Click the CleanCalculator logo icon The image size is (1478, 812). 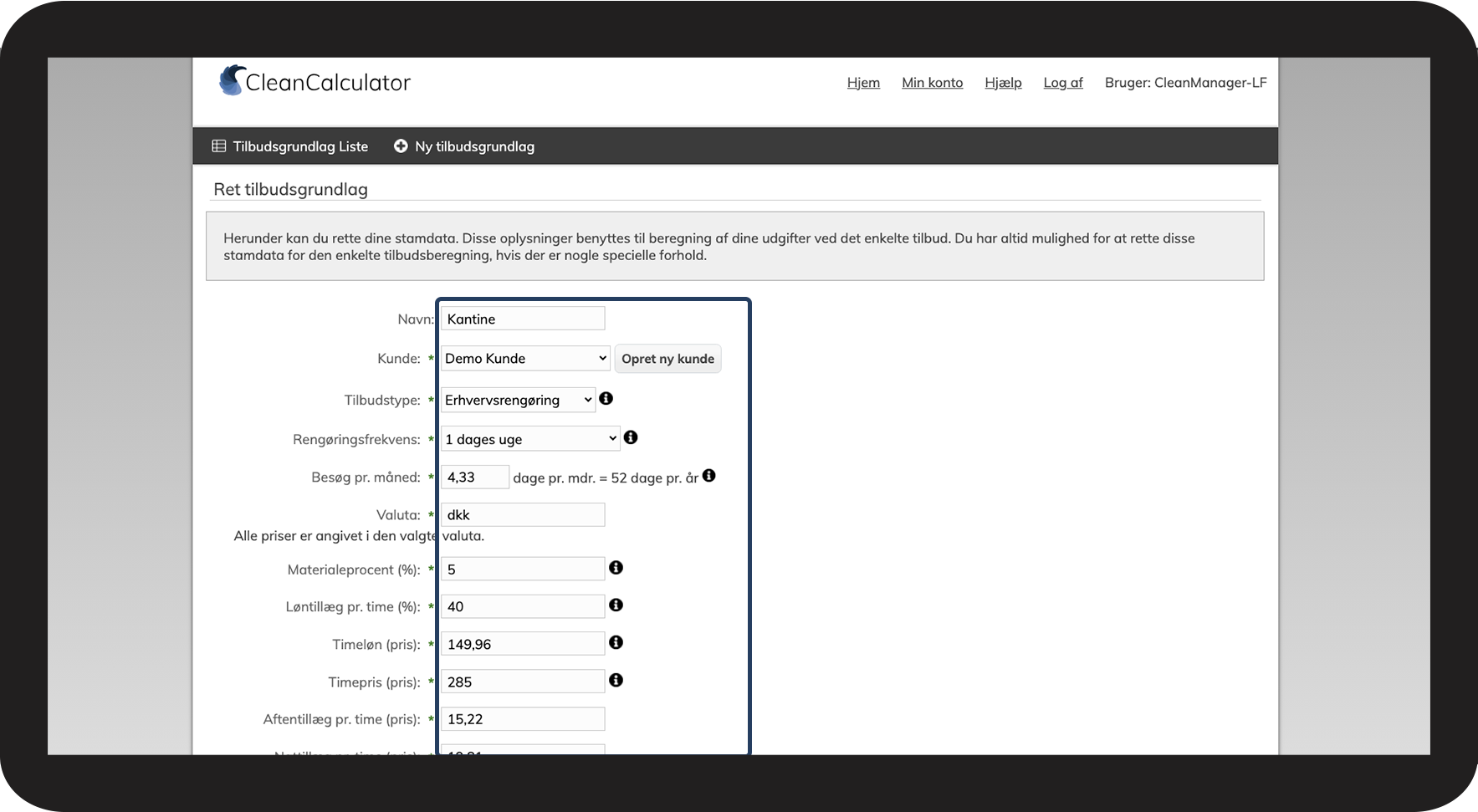(x=231, y=81)
